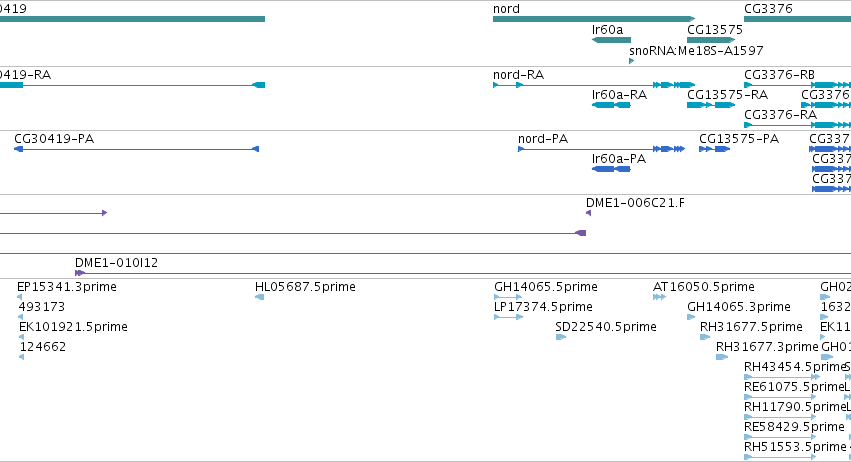Viewport: 851px width, 462px height.
Task: Open the 'snoRNA:Me18S-A1597' feature label
Action: [696, 50]
